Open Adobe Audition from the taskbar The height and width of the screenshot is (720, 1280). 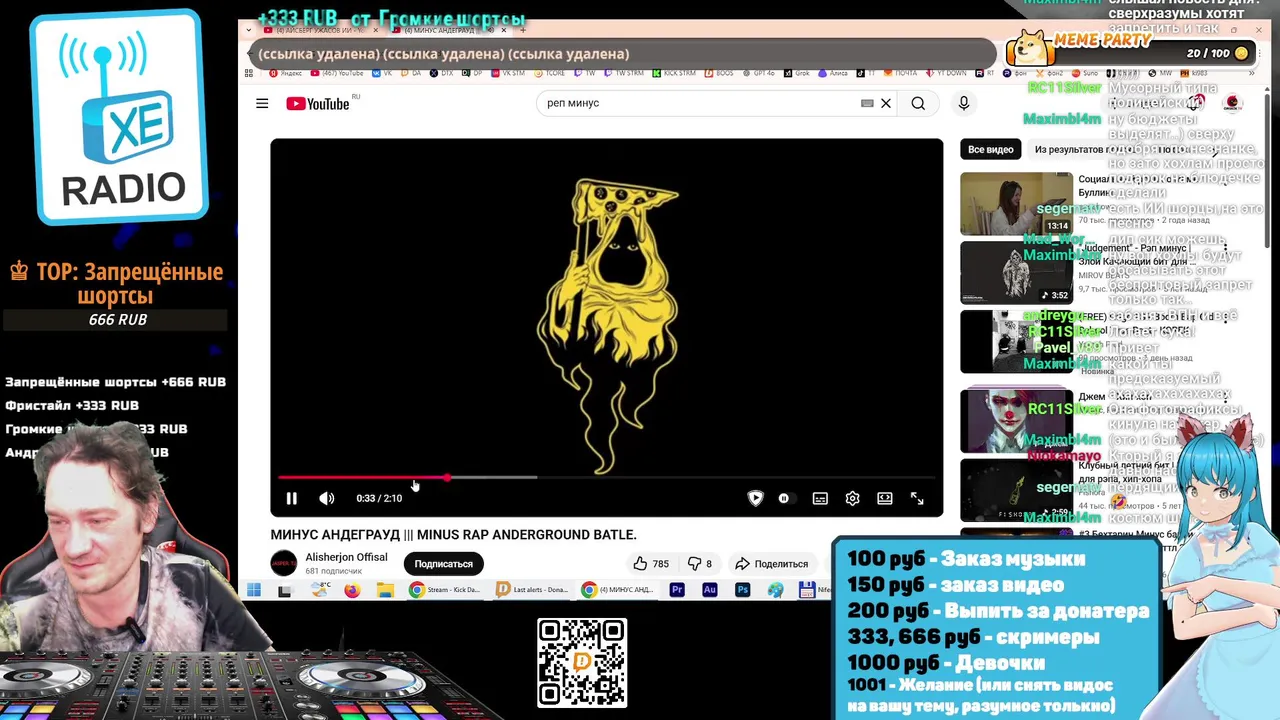point(710,591)
